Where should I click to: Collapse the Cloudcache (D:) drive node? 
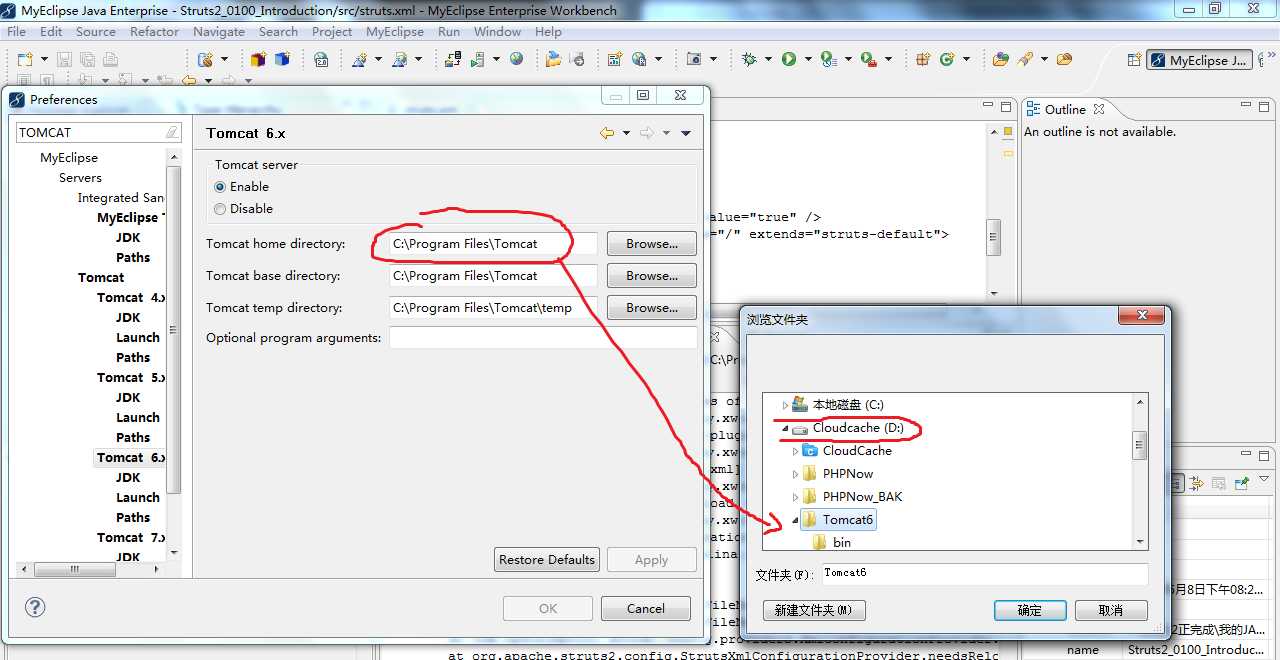pyautogui.click(x=785, y=428)
